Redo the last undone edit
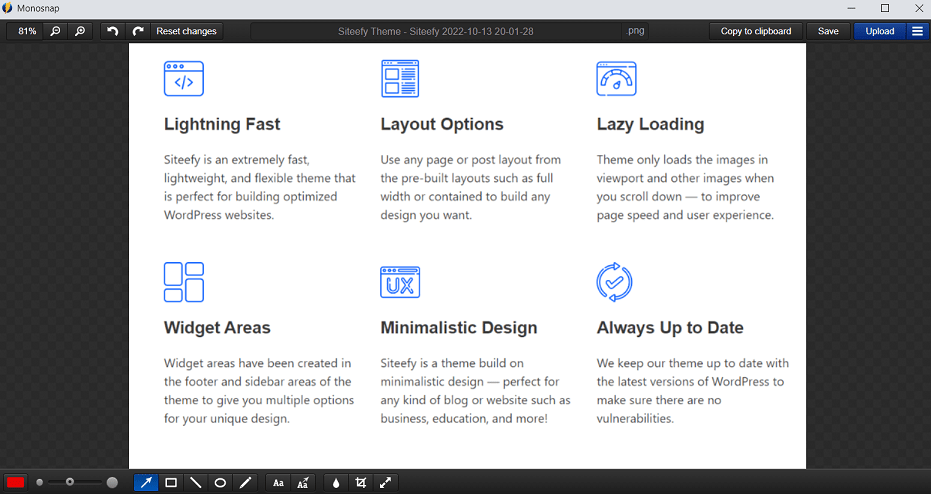This screenshot has height=494, width=931. [138, 31]
